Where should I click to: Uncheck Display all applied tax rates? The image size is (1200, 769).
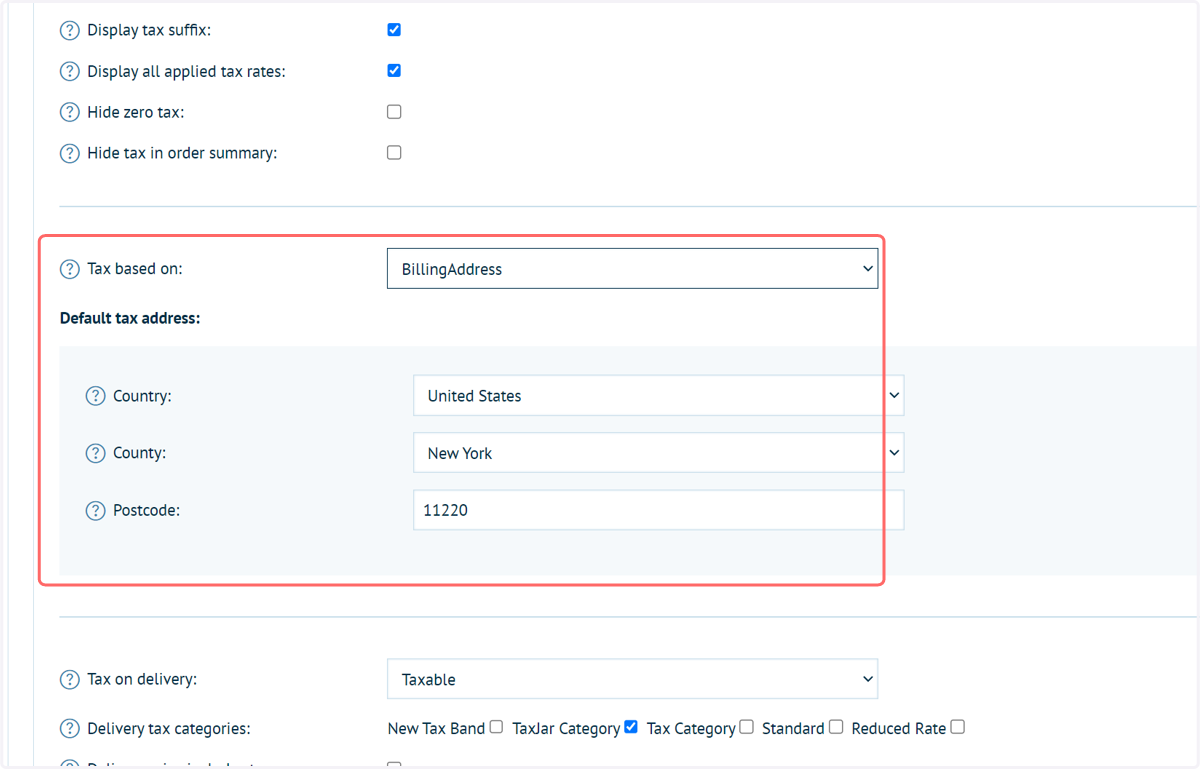(394, 71)
